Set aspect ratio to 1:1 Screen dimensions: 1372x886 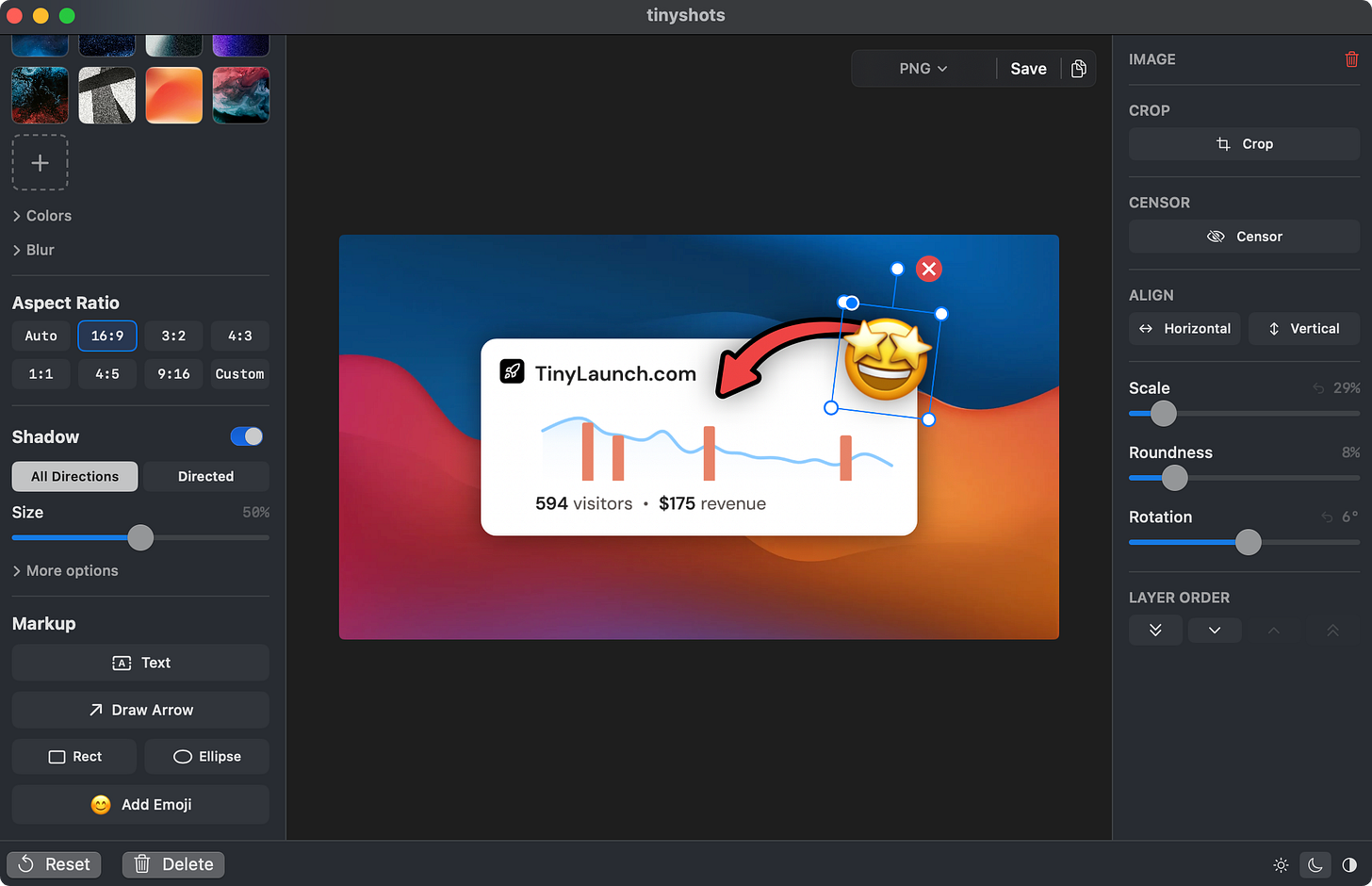click(x=41, y=374)
